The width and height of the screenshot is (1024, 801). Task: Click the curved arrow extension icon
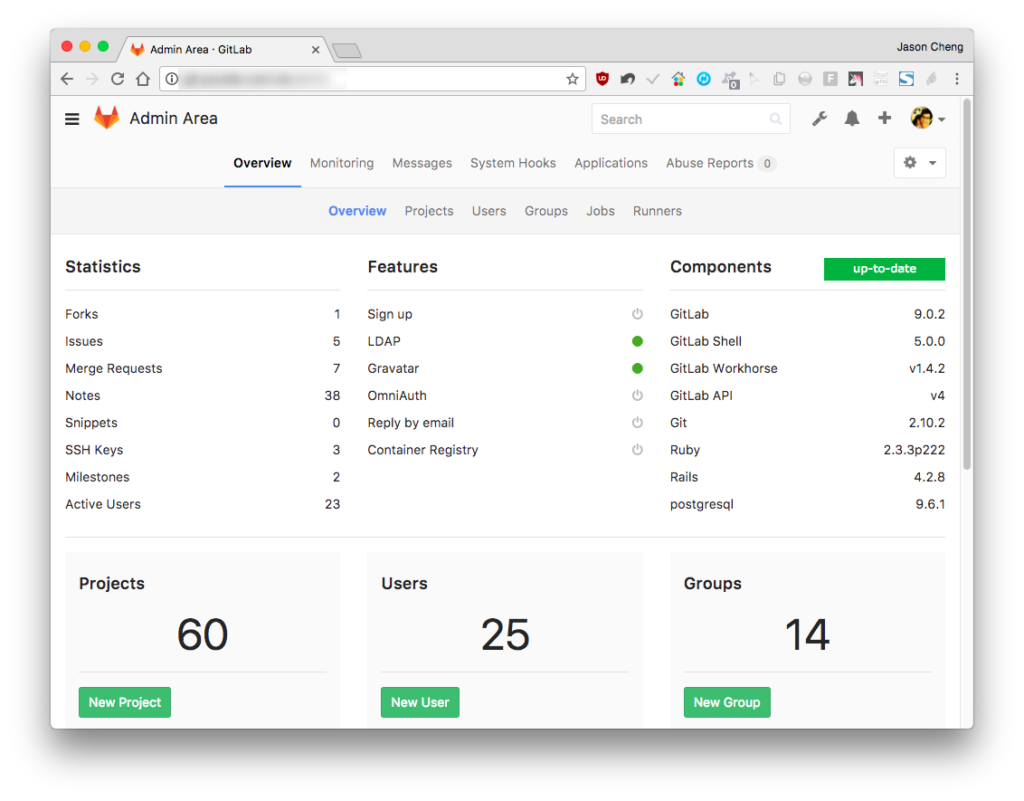pyautogui.click(x=628, y=79)
